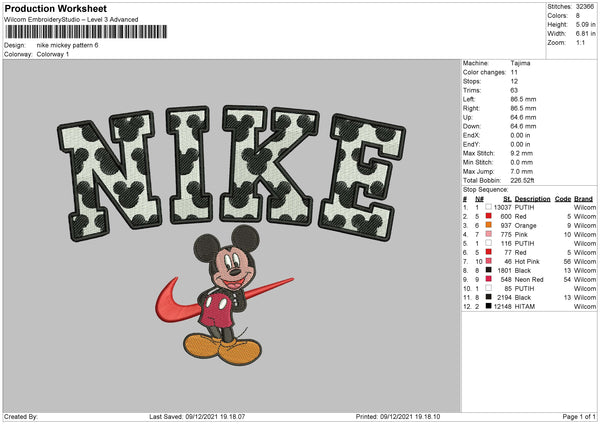Viewport: 600px width, 424px height.
Task: Click the NIKE lettering in the design preview
Action: [232, 172]
